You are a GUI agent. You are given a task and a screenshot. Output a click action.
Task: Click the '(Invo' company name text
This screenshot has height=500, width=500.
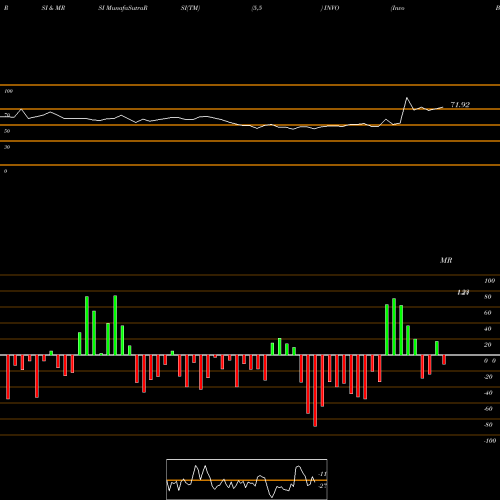point(398,8)
